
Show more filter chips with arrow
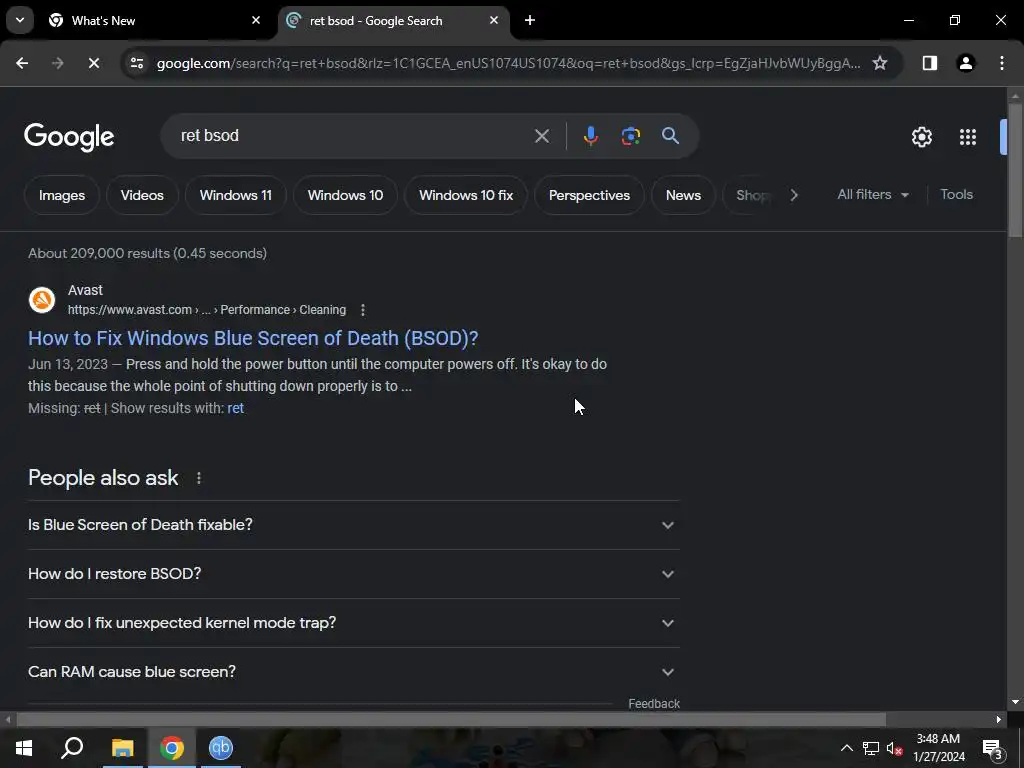pos(793,195)
